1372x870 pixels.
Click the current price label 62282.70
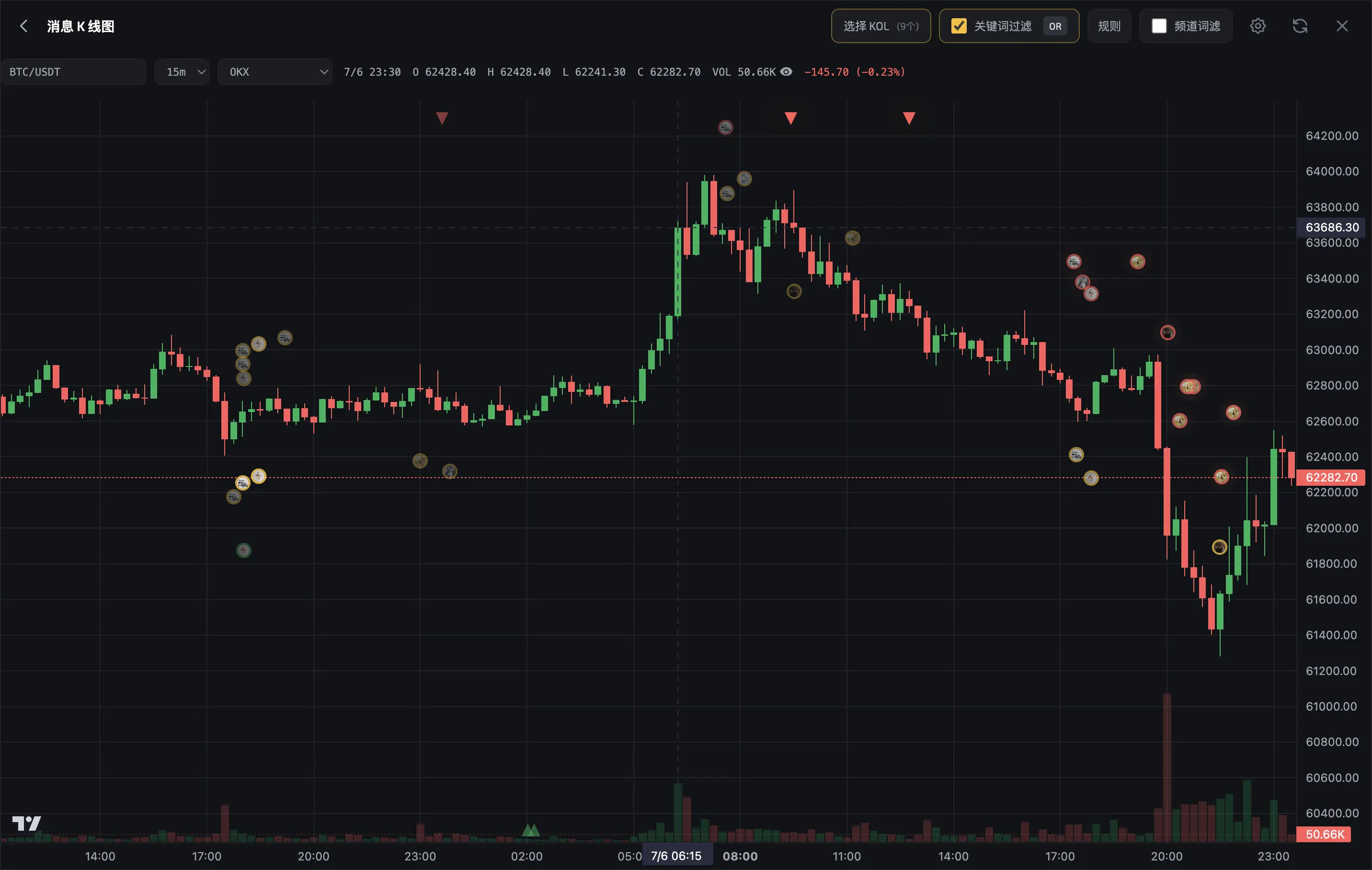pyautogui.click(x=1330, y=478)
